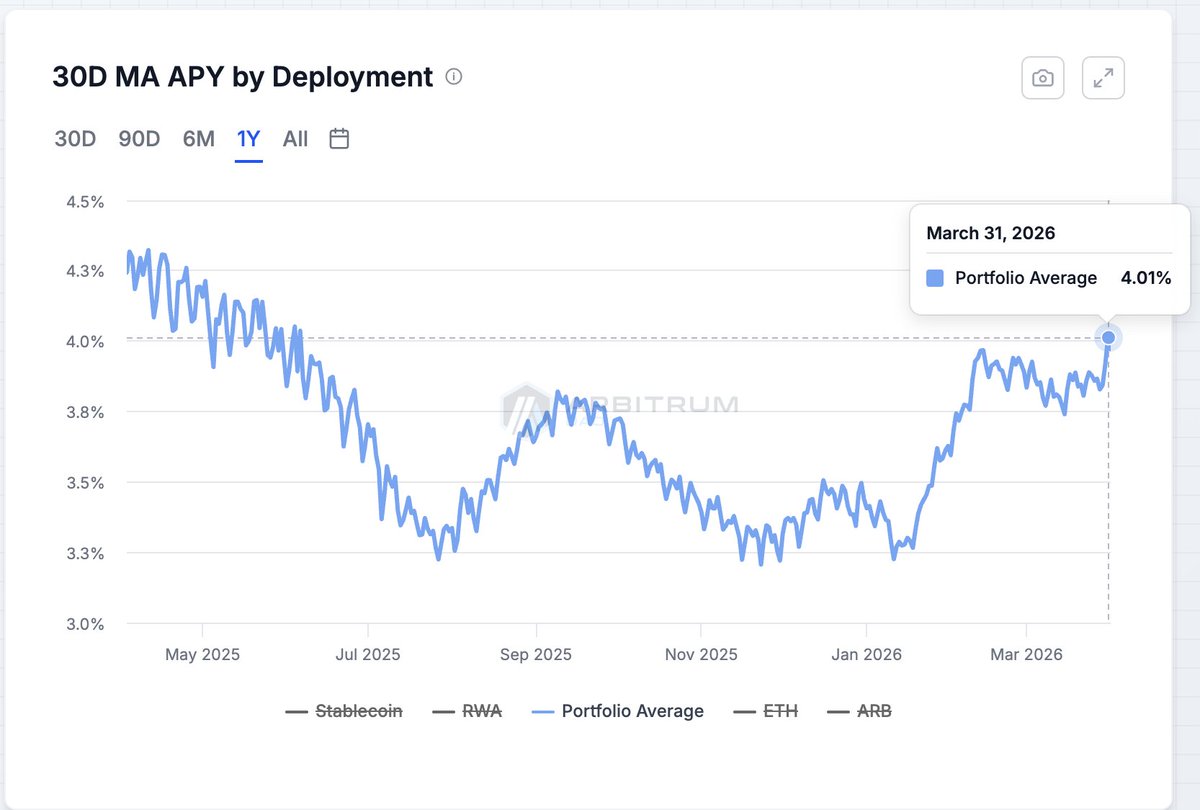
Task: Hide the Portfolio Average line via legend
Action: [x=635, y=711]
